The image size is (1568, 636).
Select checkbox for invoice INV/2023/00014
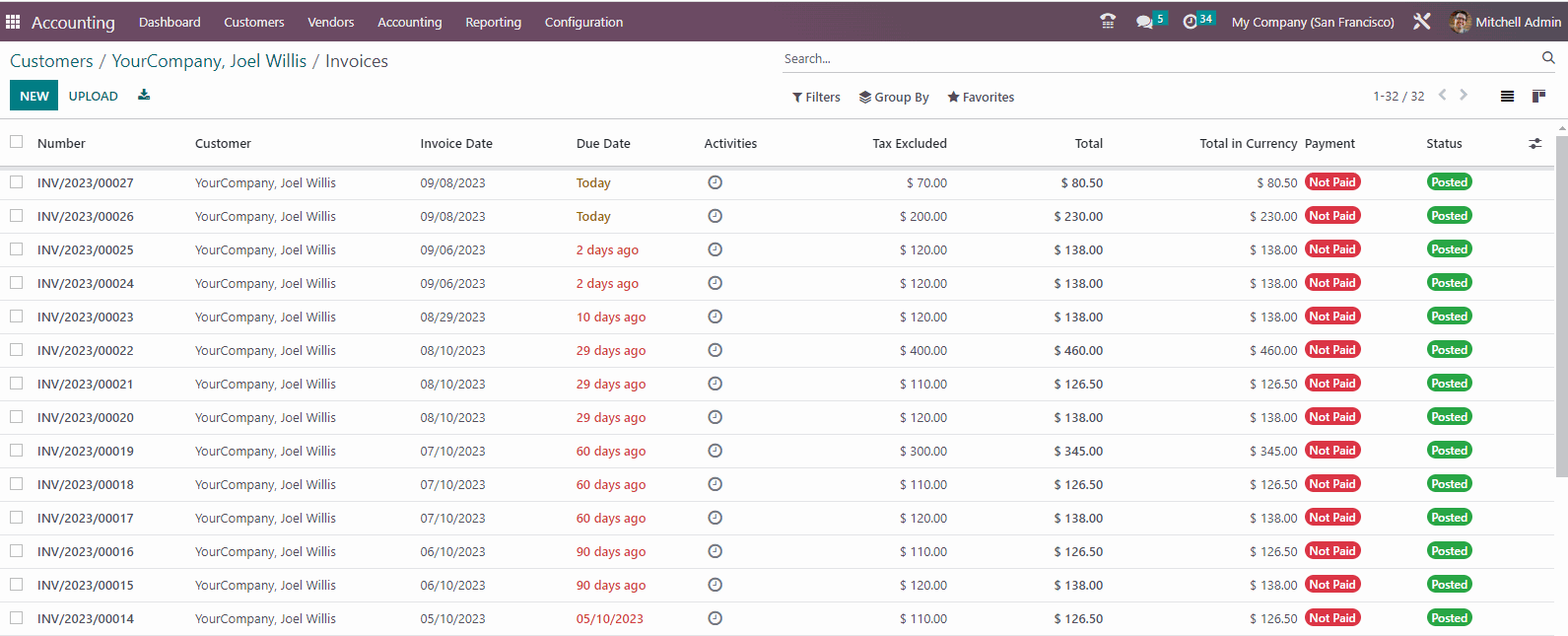coord(17,618)
